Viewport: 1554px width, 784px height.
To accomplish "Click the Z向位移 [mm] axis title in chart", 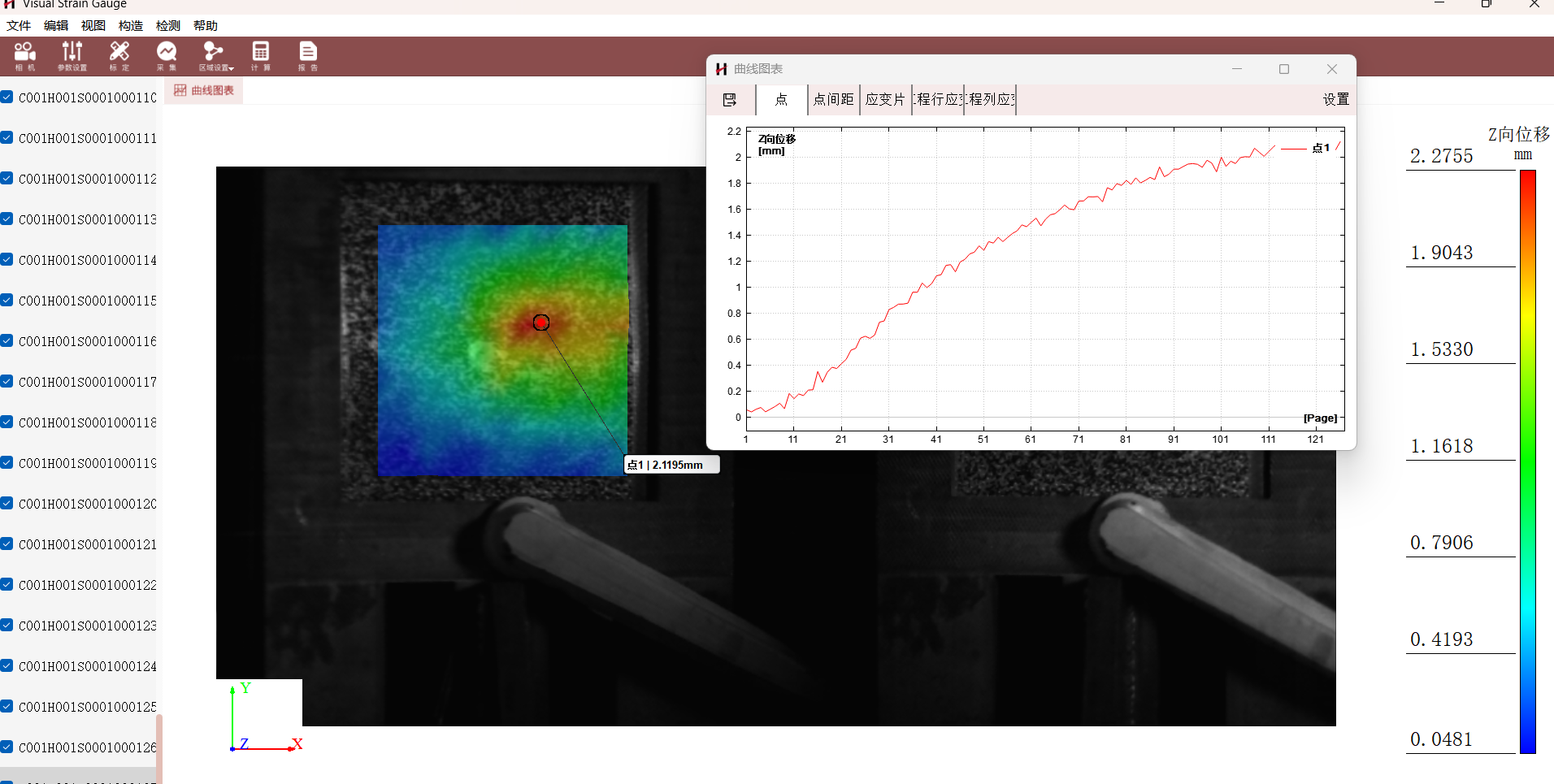I will tap(777, 145).
